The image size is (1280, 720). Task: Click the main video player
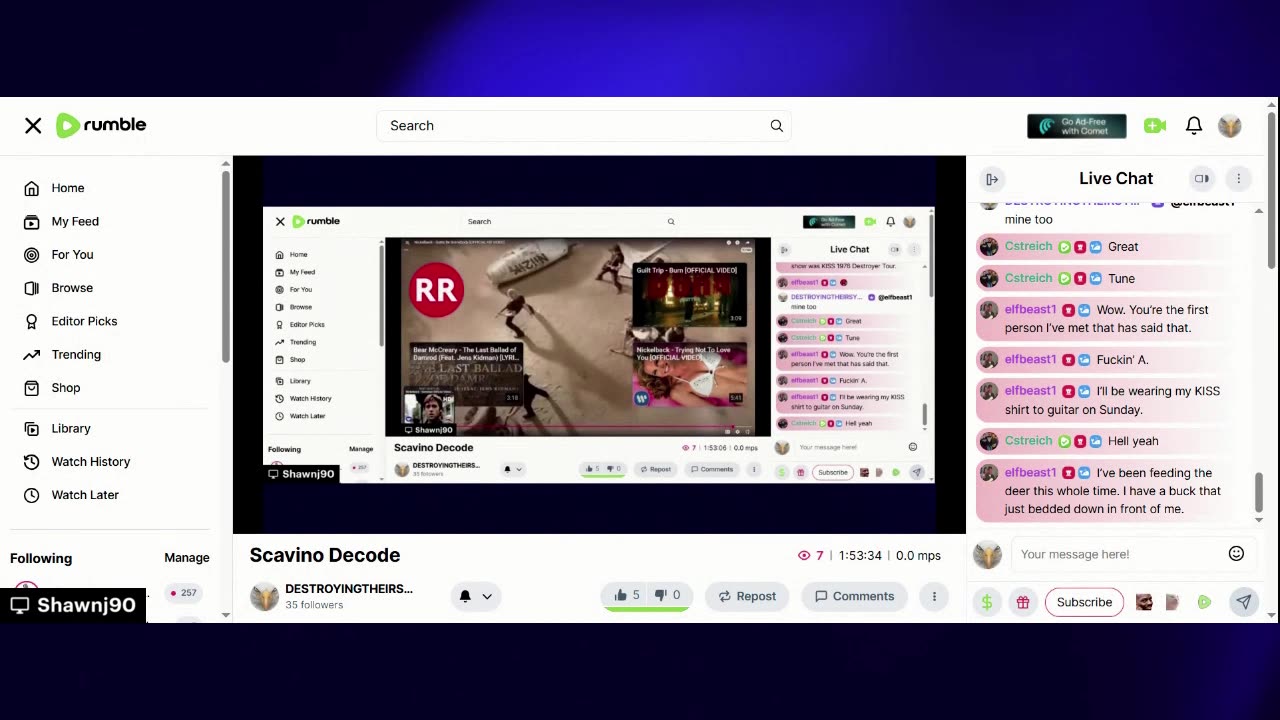click(599, 345)
